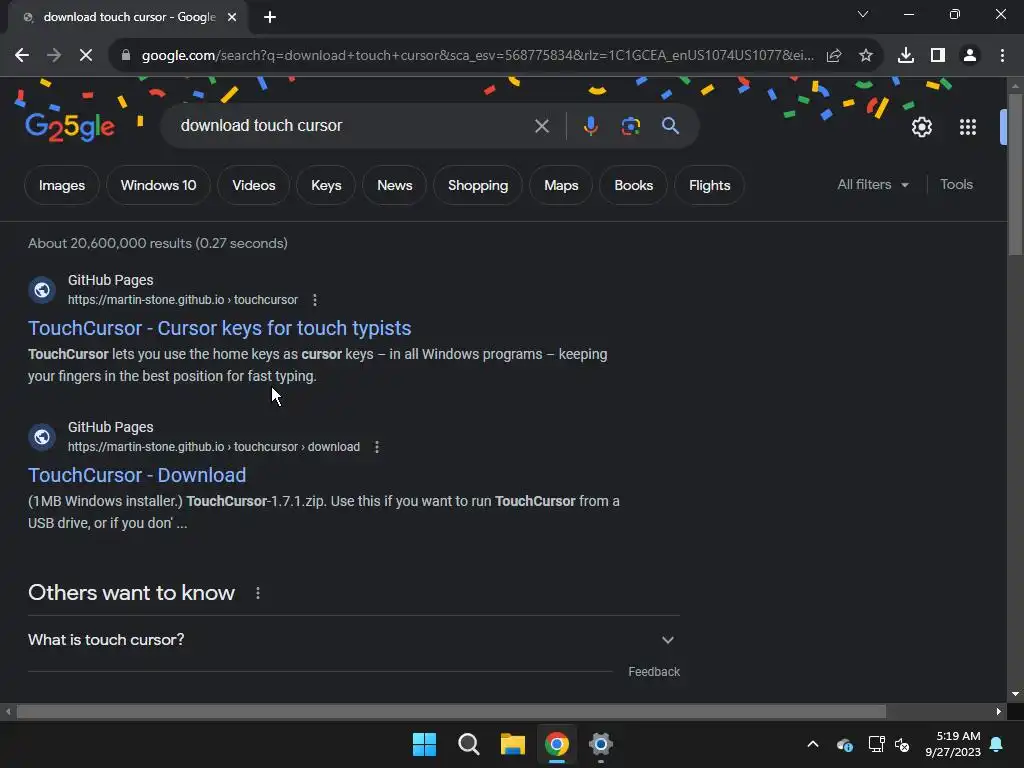
Task: Click the scroll right arrow
Action: (999, 712)
